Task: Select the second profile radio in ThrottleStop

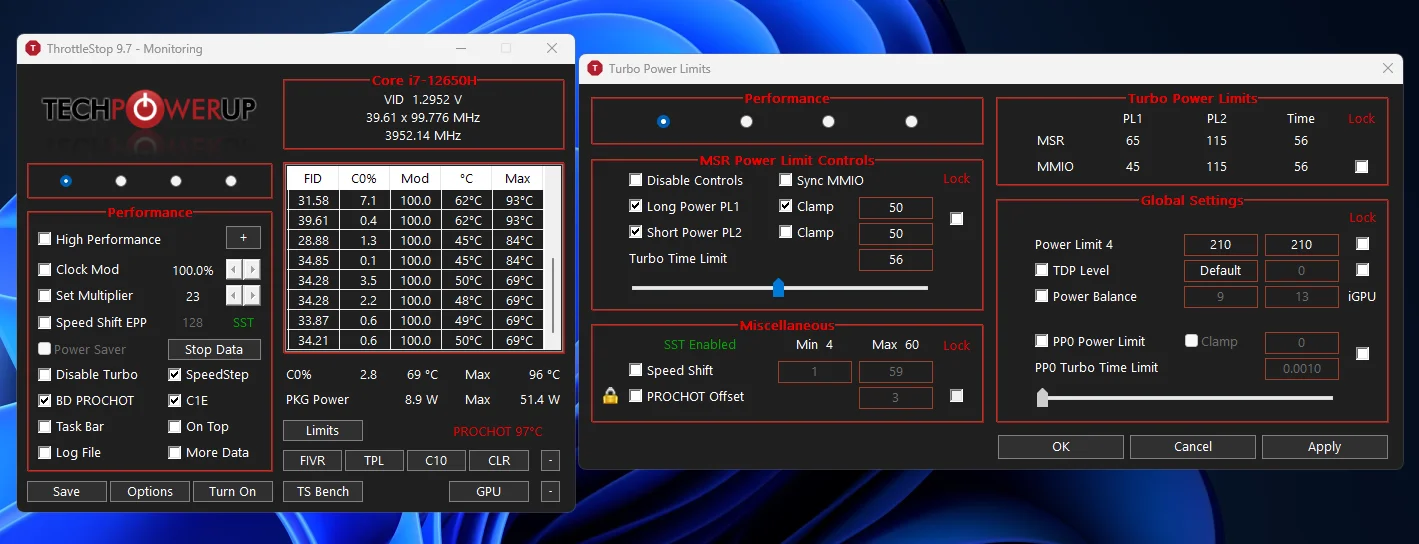Action: pos(121,181)
